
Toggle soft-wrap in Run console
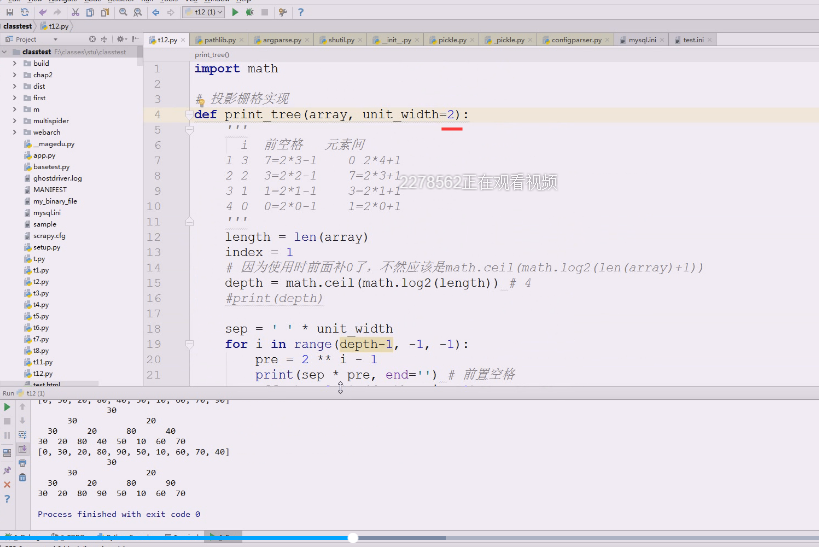pos(22,435)
